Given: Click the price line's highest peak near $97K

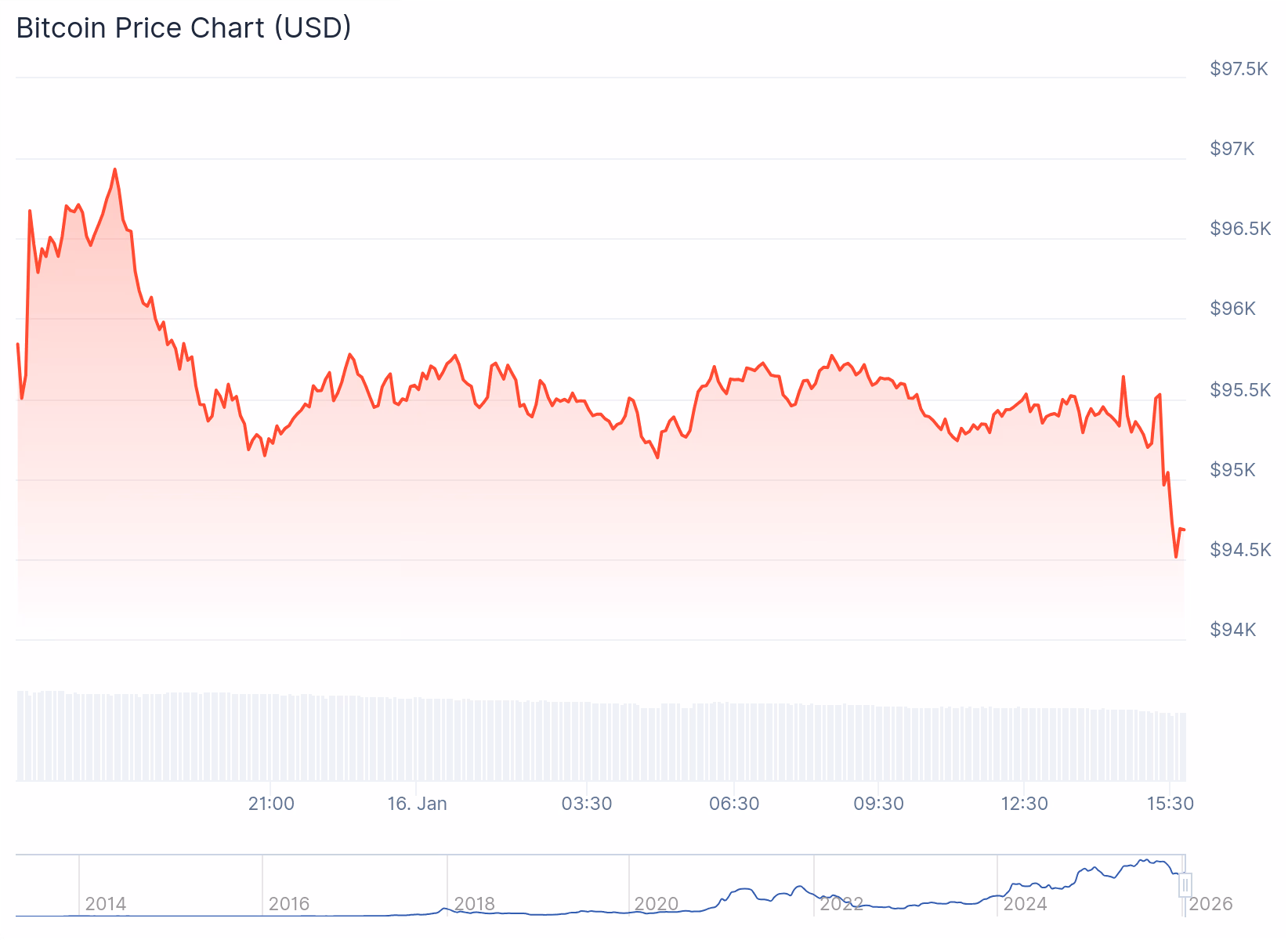Looking at the screenshot, I should coord(114,169).
